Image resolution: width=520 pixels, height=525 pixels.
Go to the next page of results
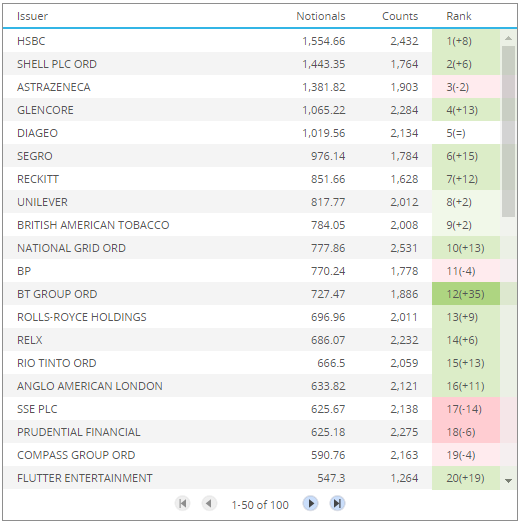[x=311, y=504]
